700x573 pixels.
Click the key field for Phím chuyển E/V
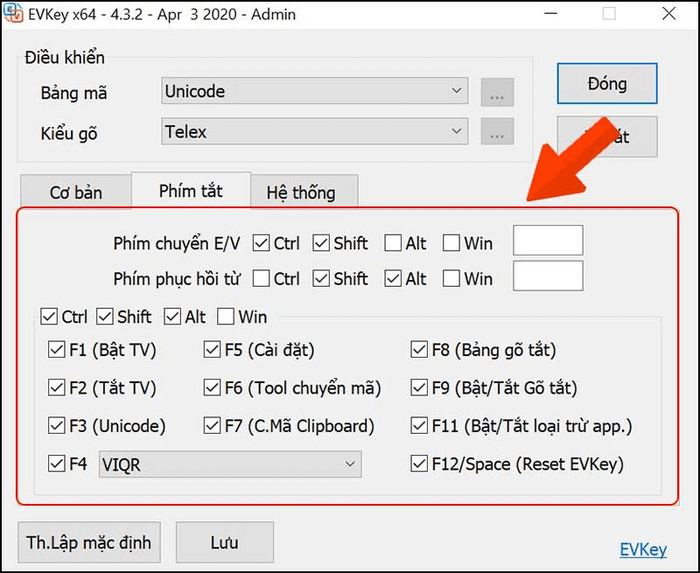548,240
